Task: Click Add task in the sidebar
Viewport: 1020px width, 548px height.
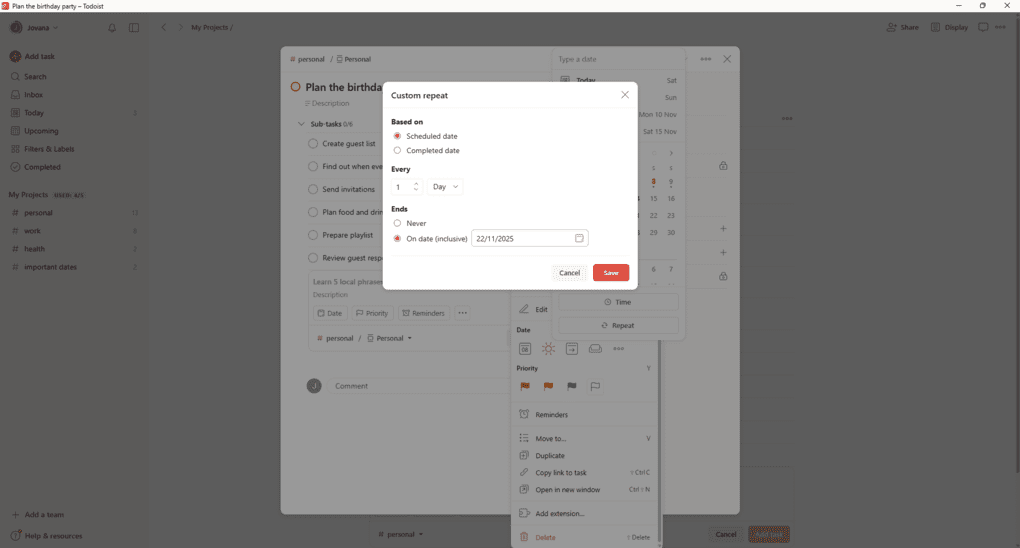Action: (x=33, y=57)
